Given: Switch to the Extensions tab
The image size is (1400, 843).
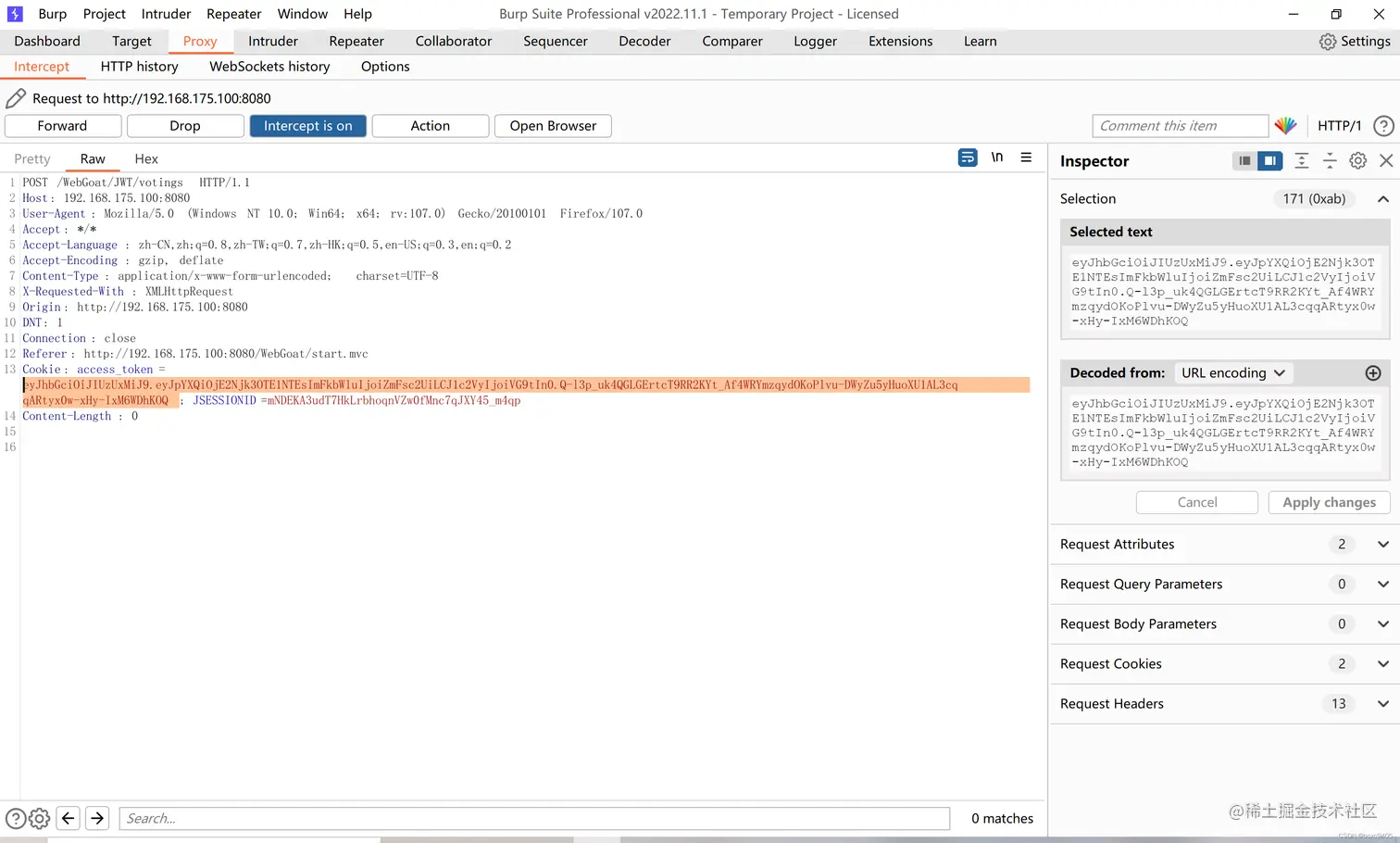Looking at the screenshot, I should coord(901,42).
